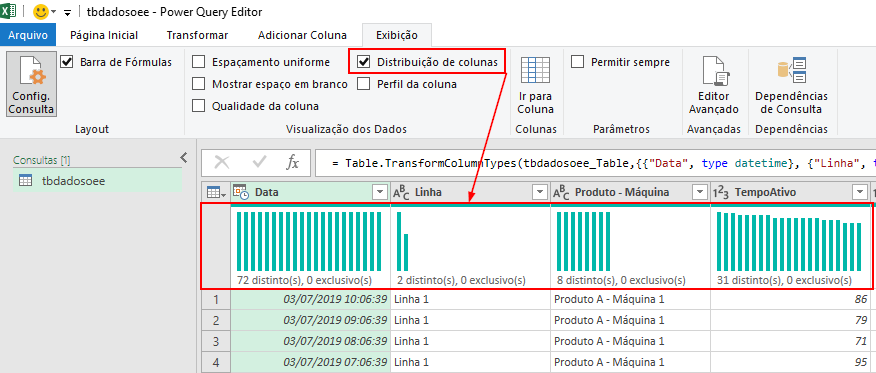This screenshot has width=876, height=373.
Task: Enable Espaçamento uniforme checkbox
Action: 198,62
